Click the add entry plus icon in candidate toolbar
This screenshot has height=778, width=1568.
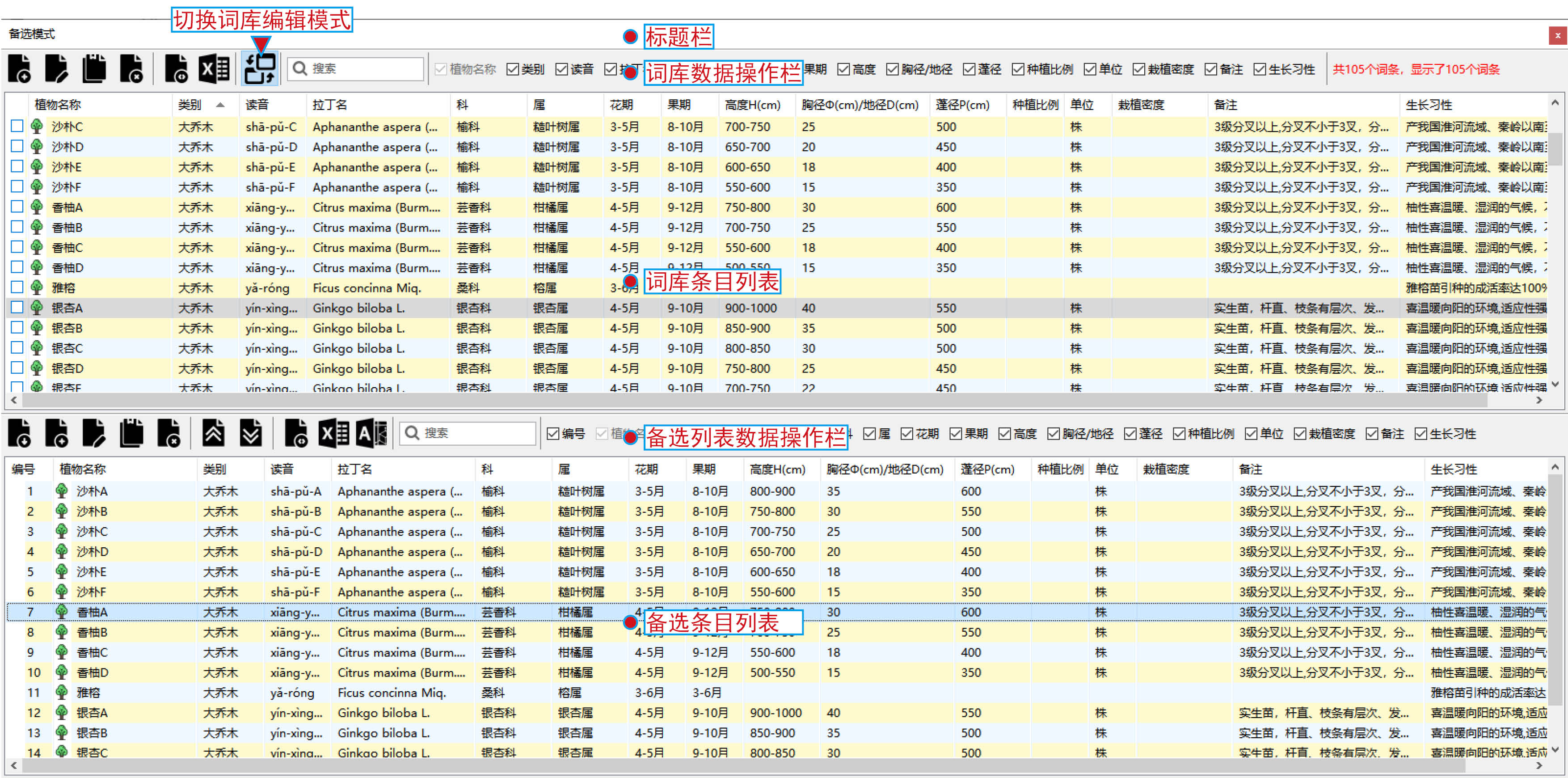coord(57,433)
